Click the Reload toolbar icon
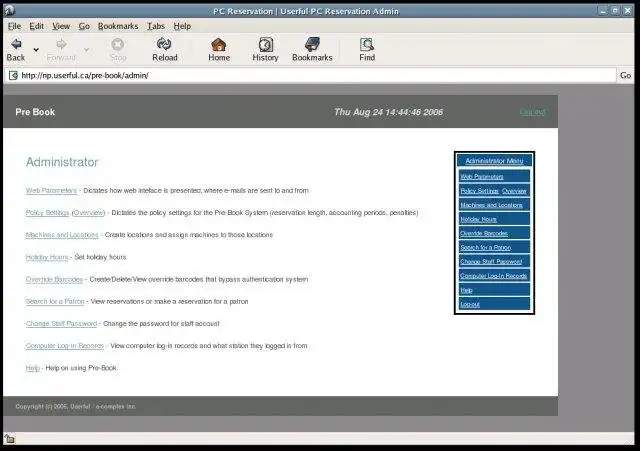This screenshot has height=451, width=640. click(164, 44)
